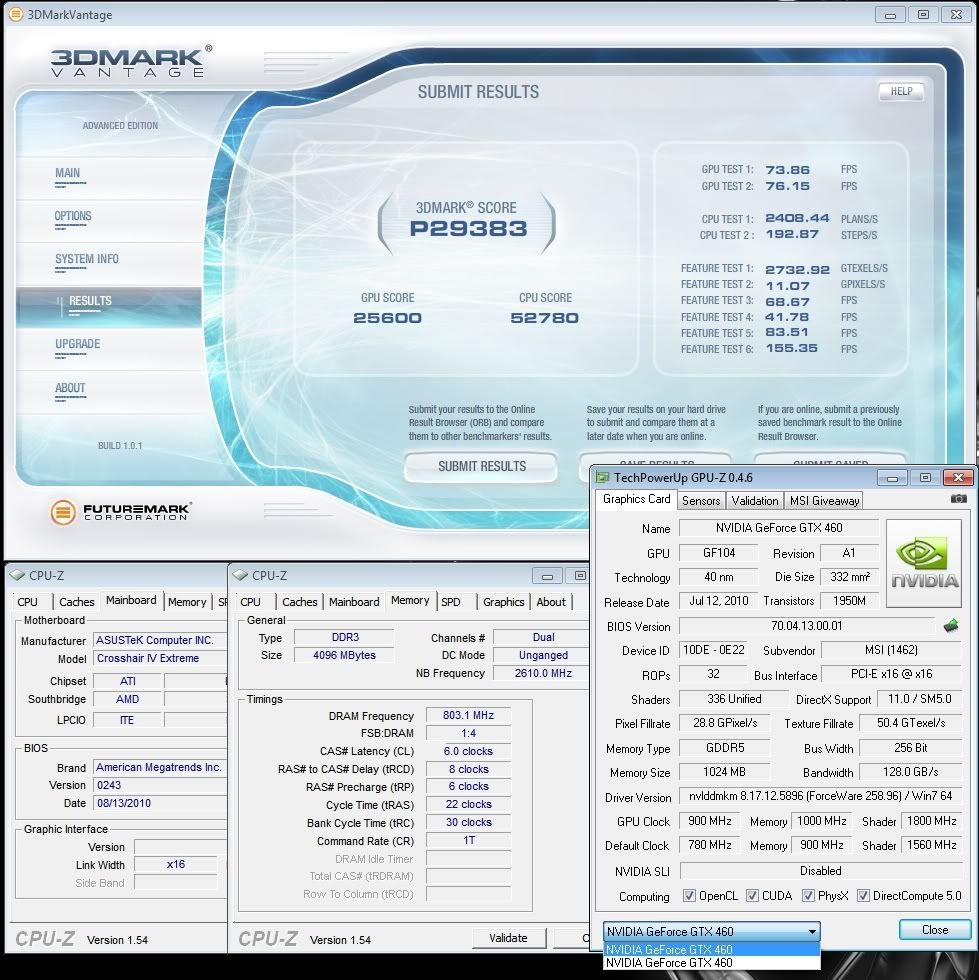Click the 3DMarkVantage title bar icon

pyautogui.click(x=16, y=14)
